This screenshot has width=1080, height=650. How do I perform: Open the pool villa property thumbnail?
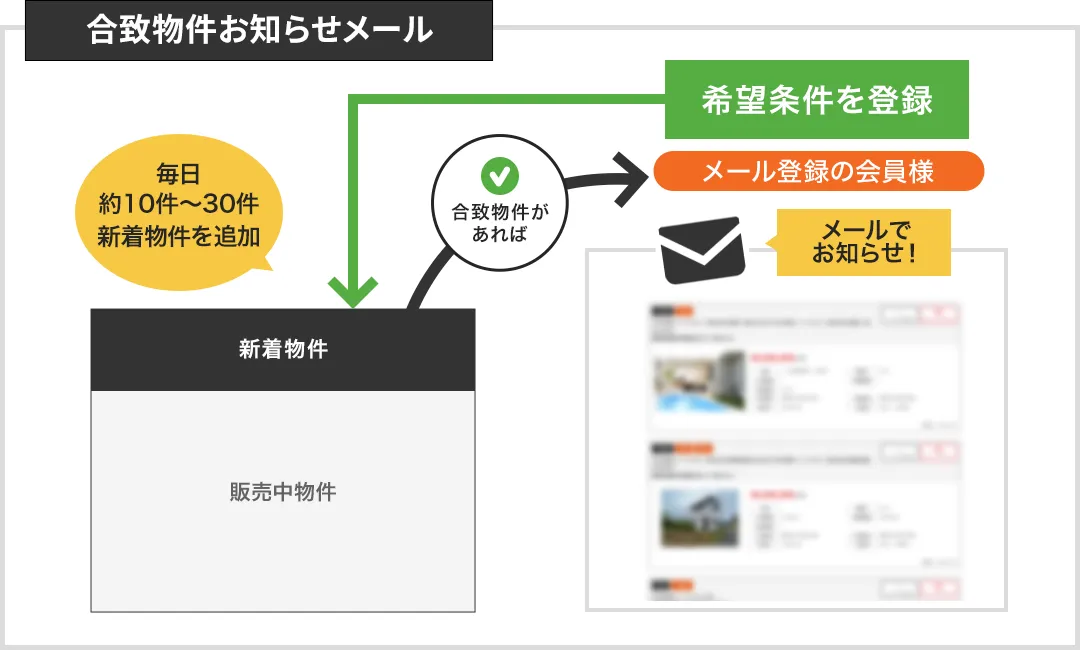click(699, 381)
